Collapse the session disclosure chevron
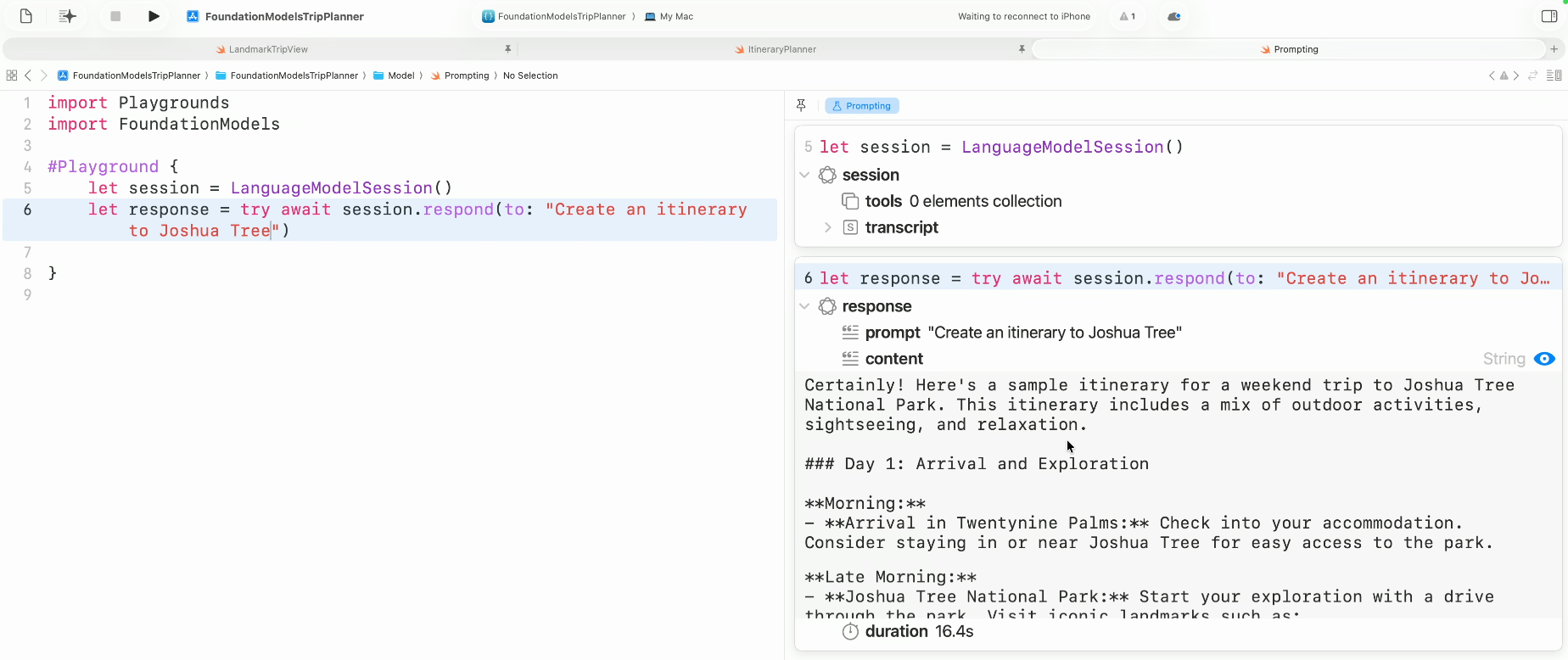 click(x=804, y=175)
